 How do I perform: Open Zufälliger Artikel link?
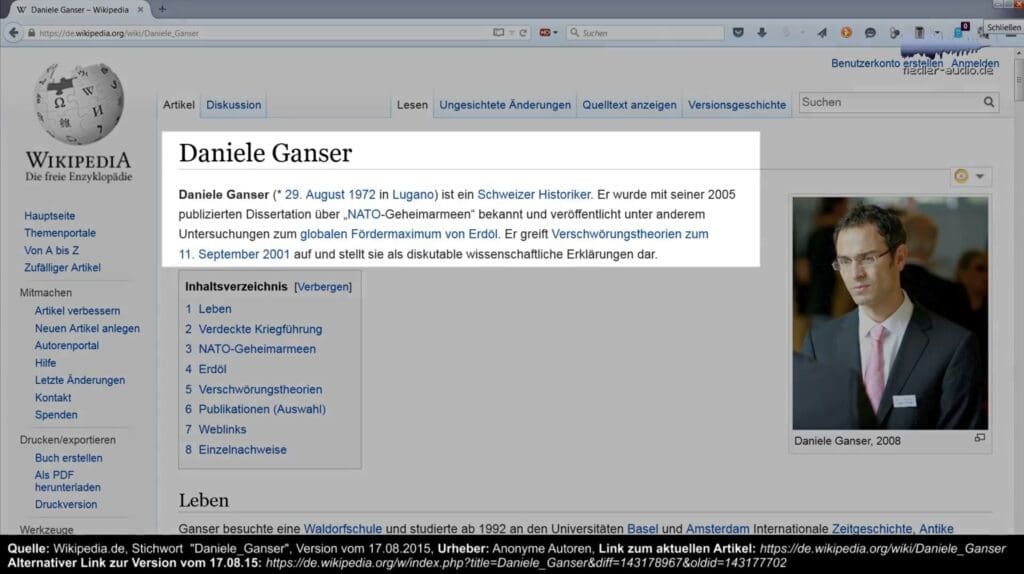click(62, 268)
